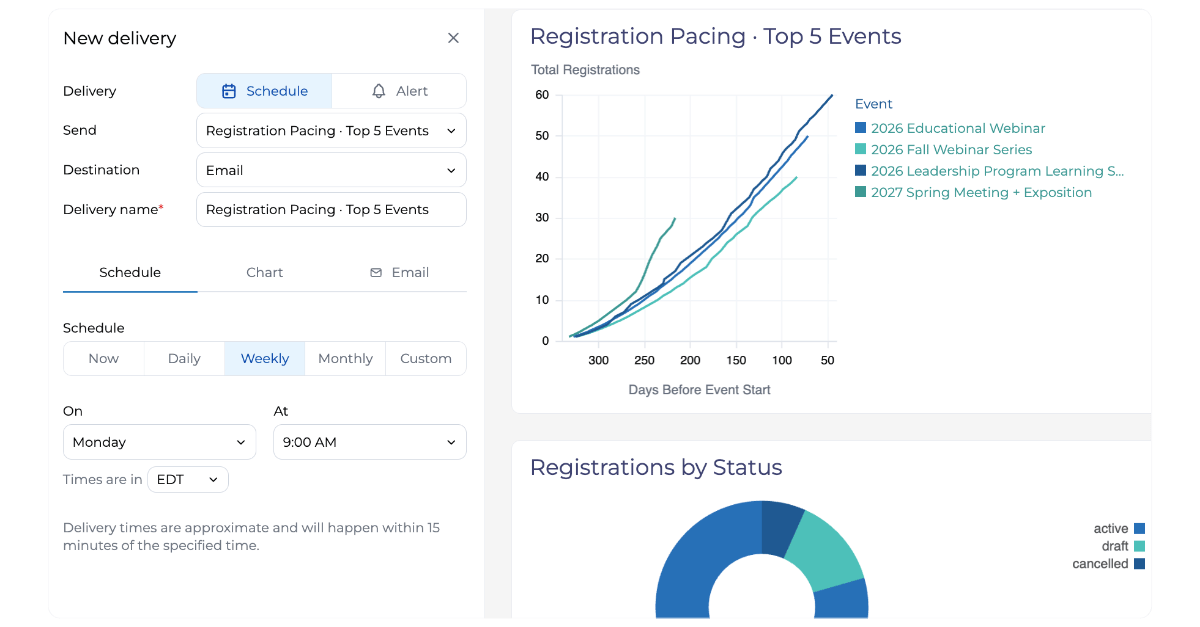Open the Send dropdown
This screenshot has height=627, width=1200.
(331, 131)
